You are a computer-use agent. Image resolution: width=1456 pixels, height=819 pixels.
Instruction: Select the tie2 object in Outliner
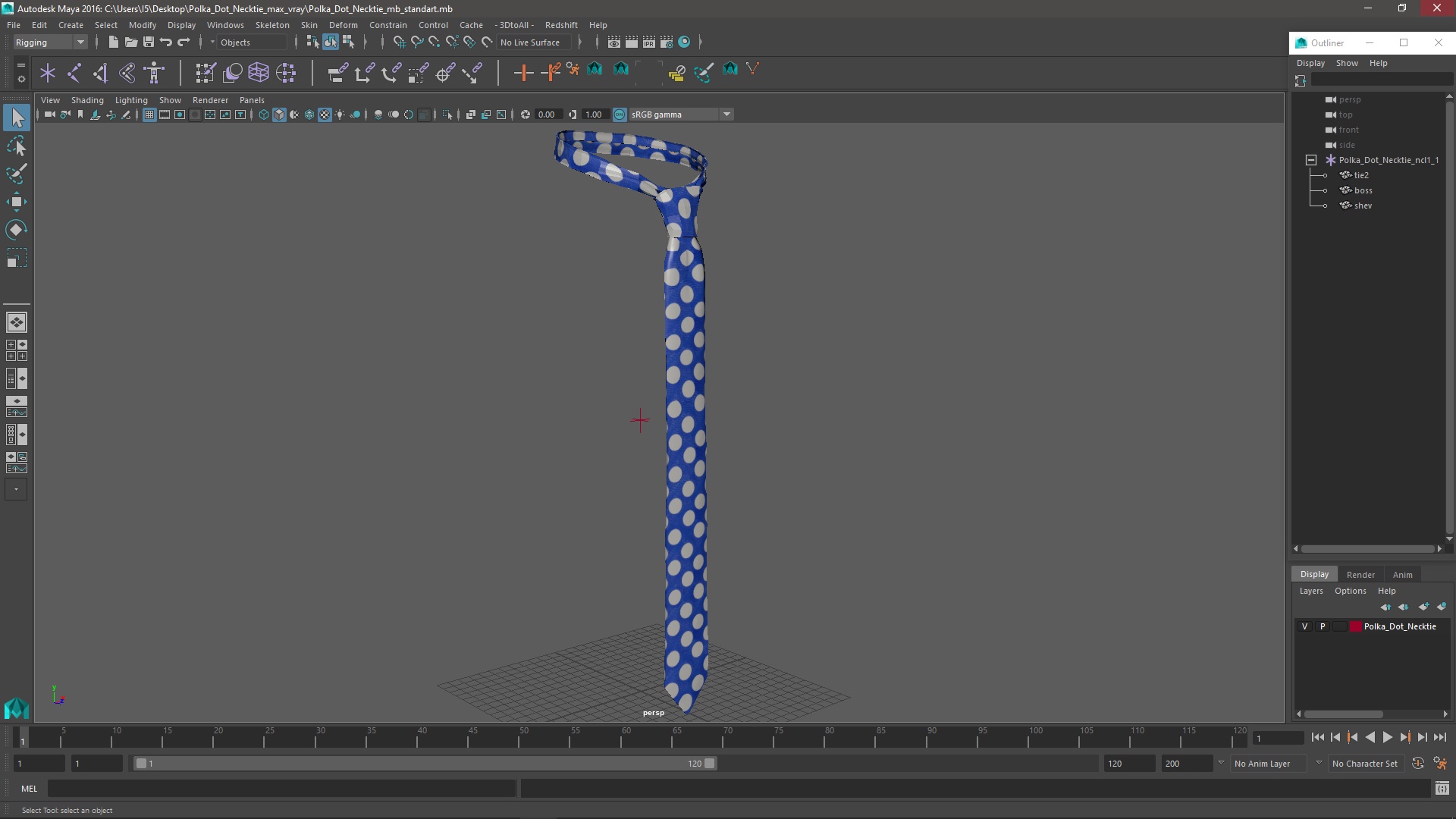(x=1361, y=175)
